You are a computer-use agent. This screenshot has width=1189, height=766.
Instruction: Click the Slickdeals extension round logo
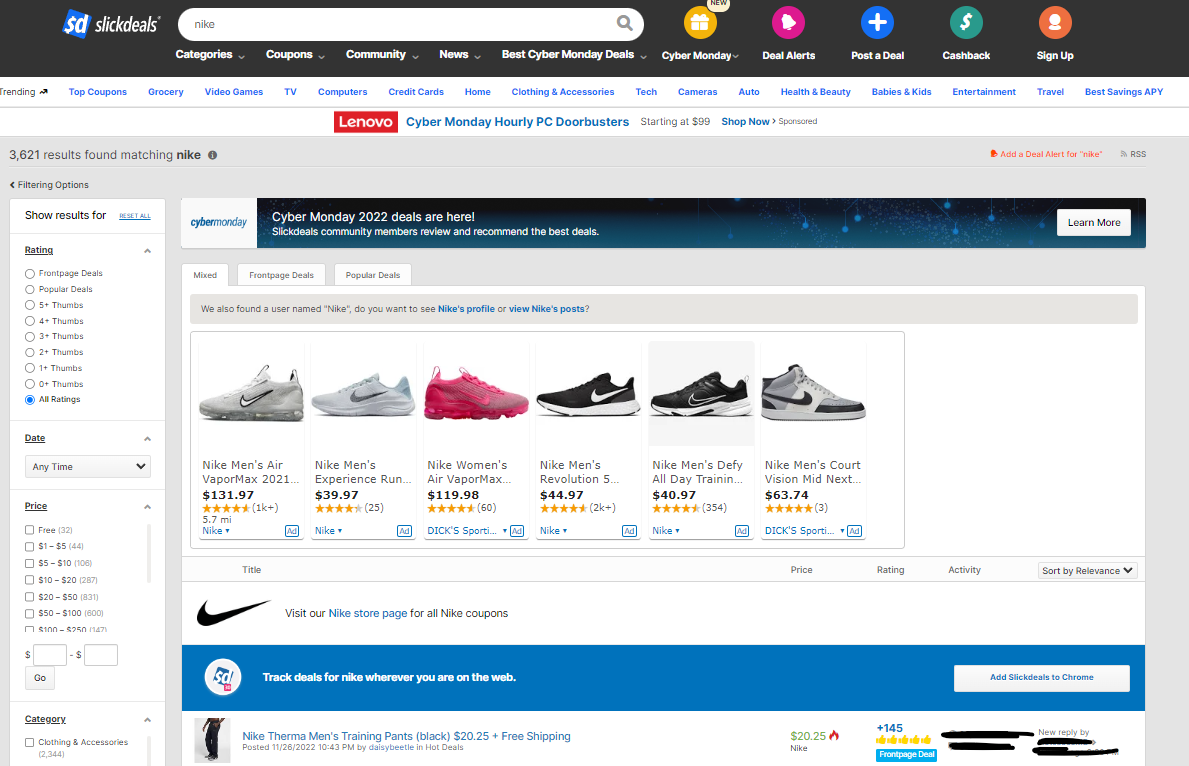(x=223, y=677)
